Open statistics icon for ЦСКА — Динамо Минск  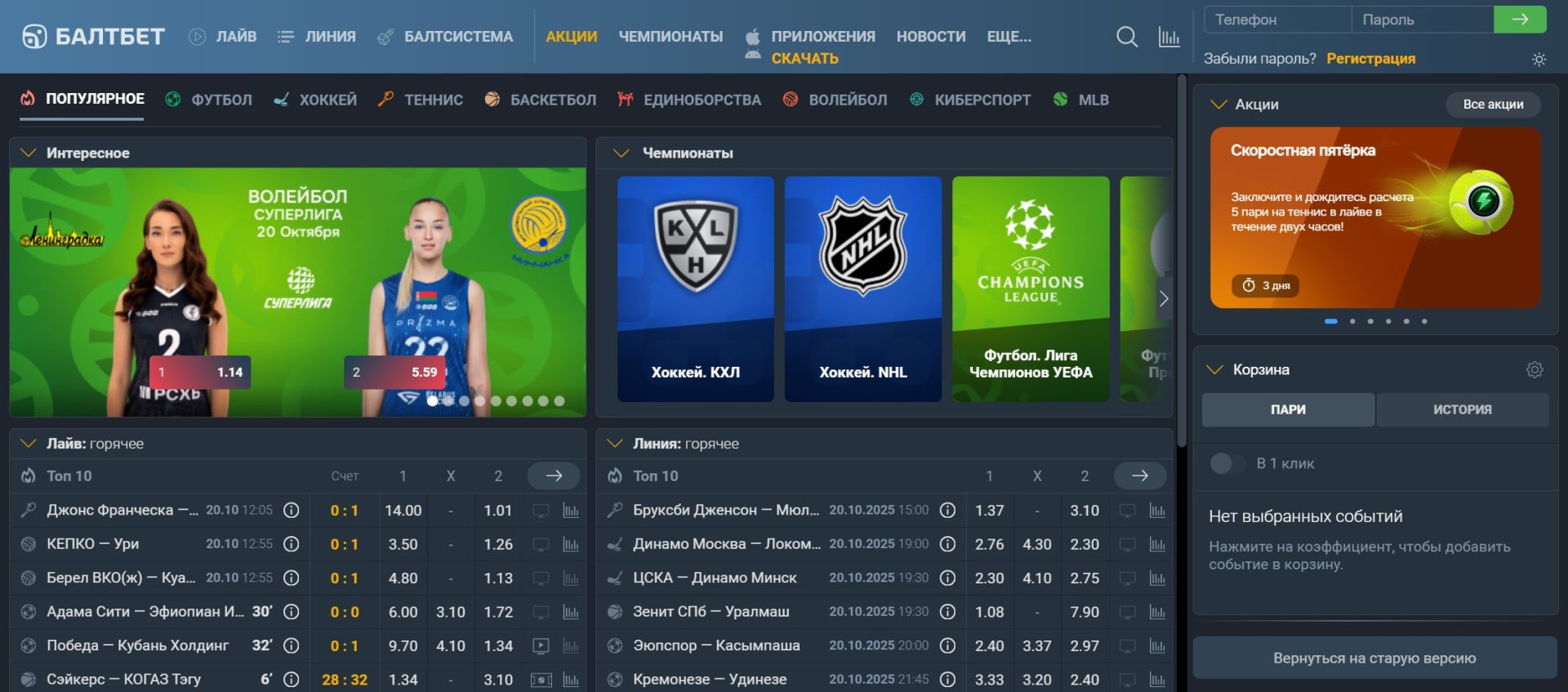(x=1157, y=578)
